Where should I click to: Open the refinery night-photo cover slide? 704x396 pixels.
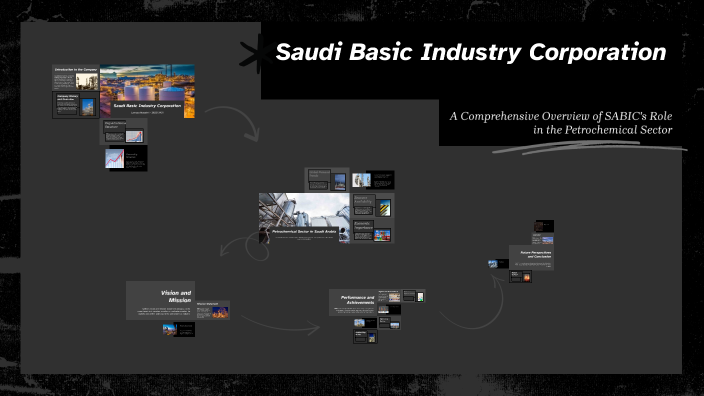click(147, 91)
